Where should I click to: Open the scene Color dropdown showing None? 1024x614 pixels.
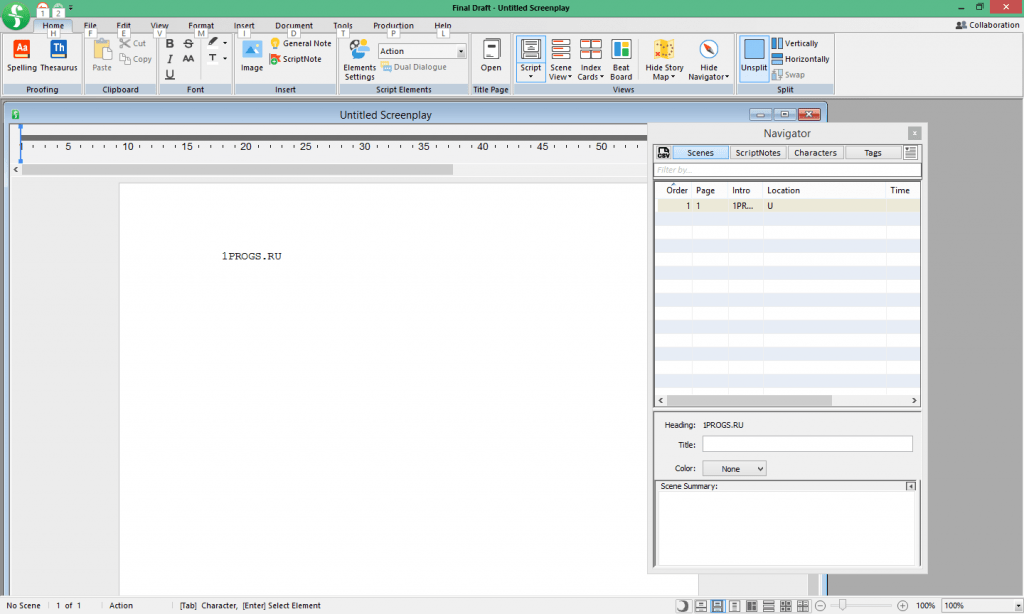(x=734, y=468)
